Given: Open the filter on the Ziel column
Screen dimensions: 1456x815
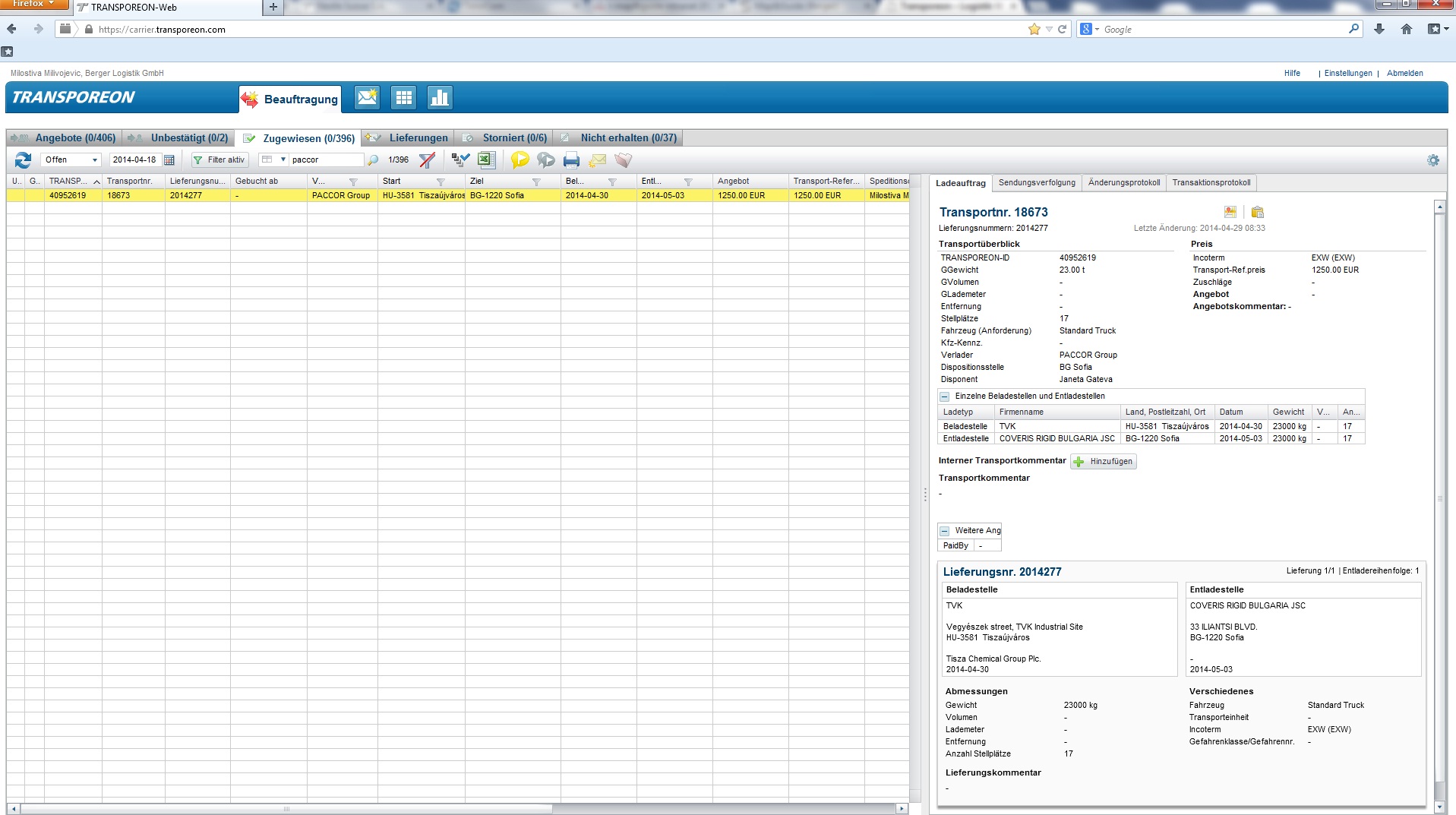Looking at the screenshot, I should pos(536,182).
